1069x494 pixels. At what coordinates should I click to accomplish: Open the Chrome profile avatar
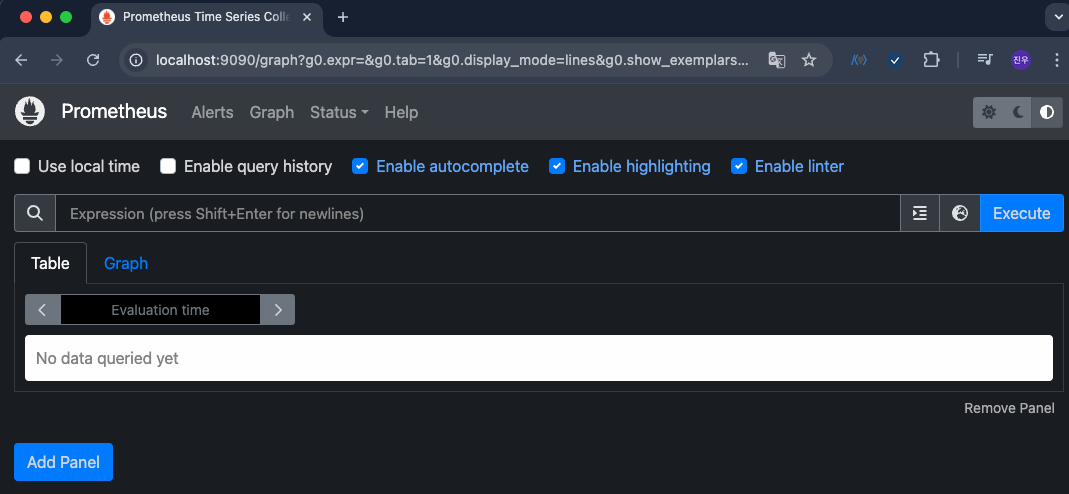[x=1021, y=60]
